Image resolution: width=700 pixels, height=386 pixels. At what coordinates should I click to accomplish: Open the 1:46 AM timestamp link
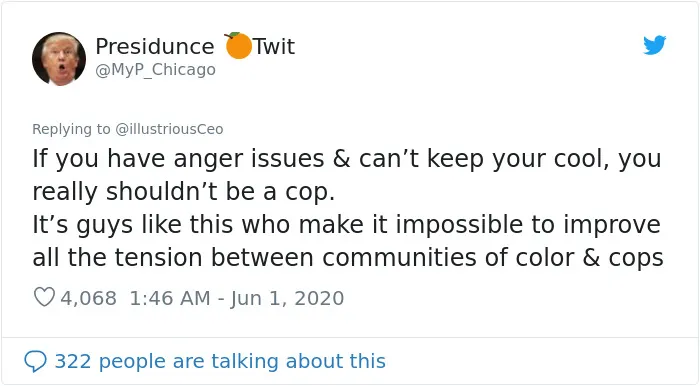[170, 298]
